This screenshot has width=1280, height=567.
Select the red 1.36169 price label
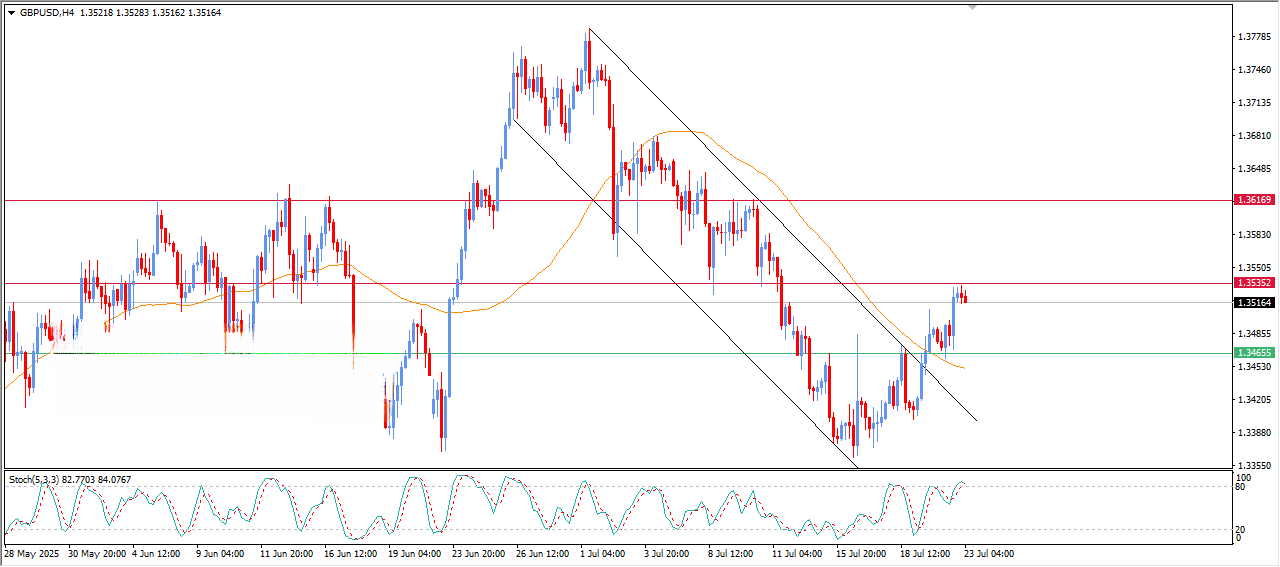[1254, 200]
